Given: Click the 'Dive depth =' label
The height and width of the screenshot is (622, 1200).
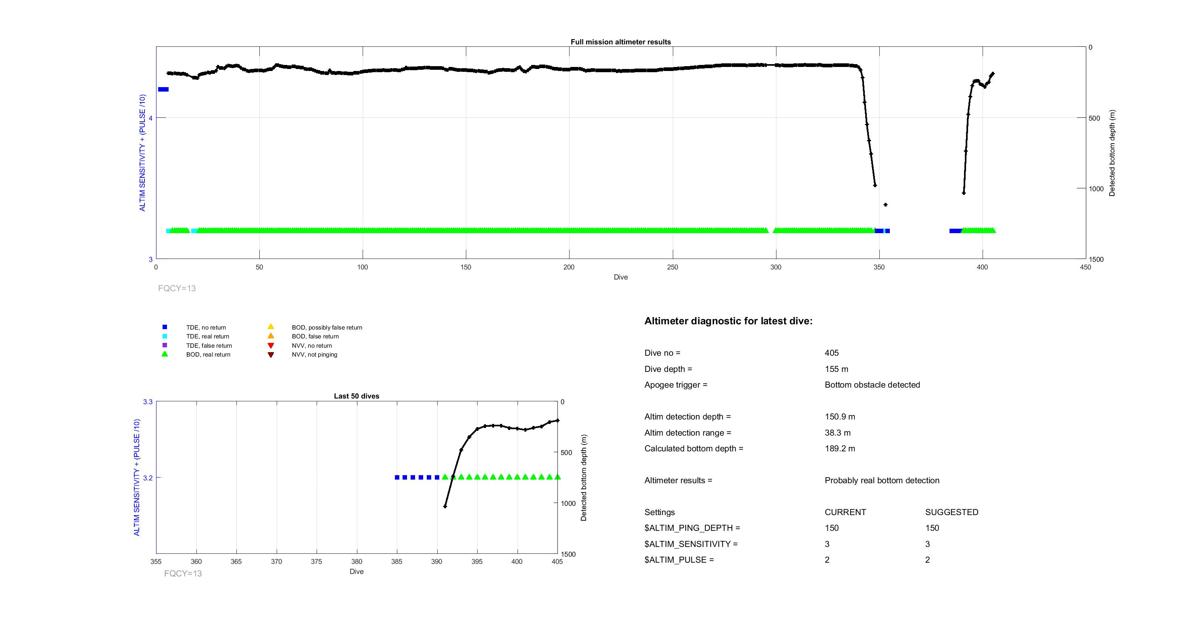Looking at the screenshot, I should click(668, 369).
